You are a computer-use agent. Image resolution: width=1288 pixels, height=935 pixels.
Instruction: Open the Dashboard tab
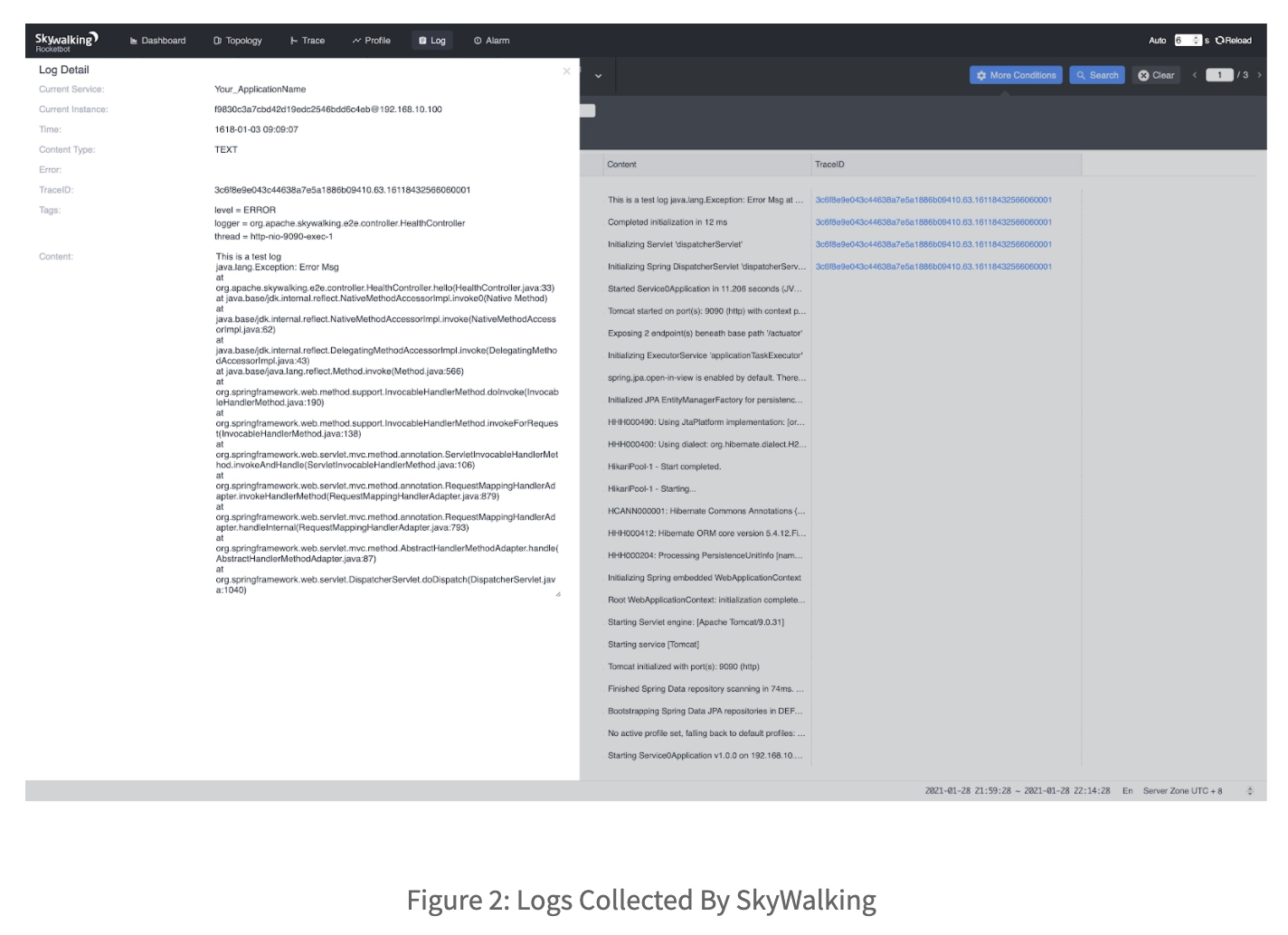click(157, 41)
